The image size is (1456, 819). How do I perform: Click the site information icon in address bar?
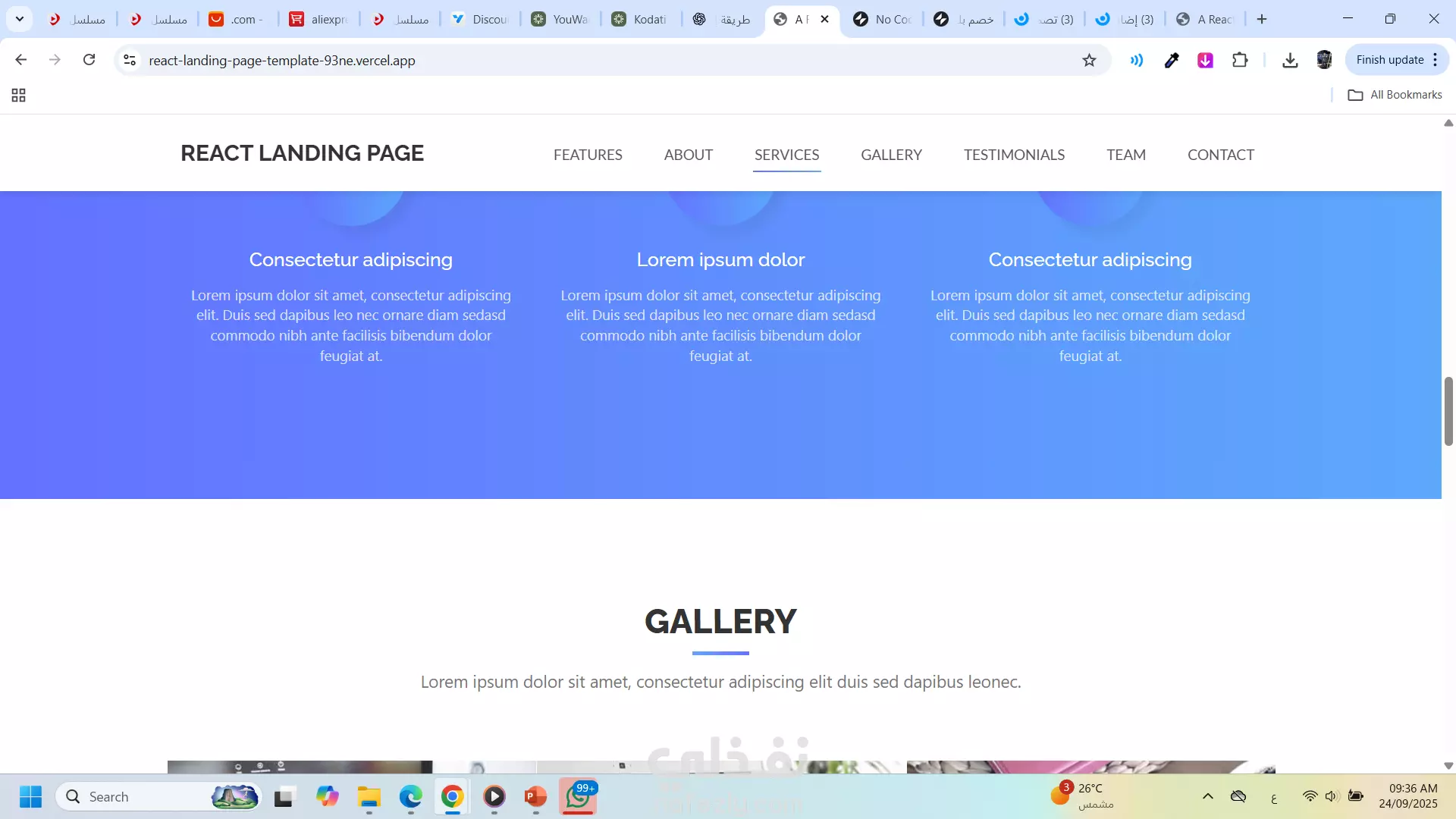pyautogui.click(x=130, y=61)
